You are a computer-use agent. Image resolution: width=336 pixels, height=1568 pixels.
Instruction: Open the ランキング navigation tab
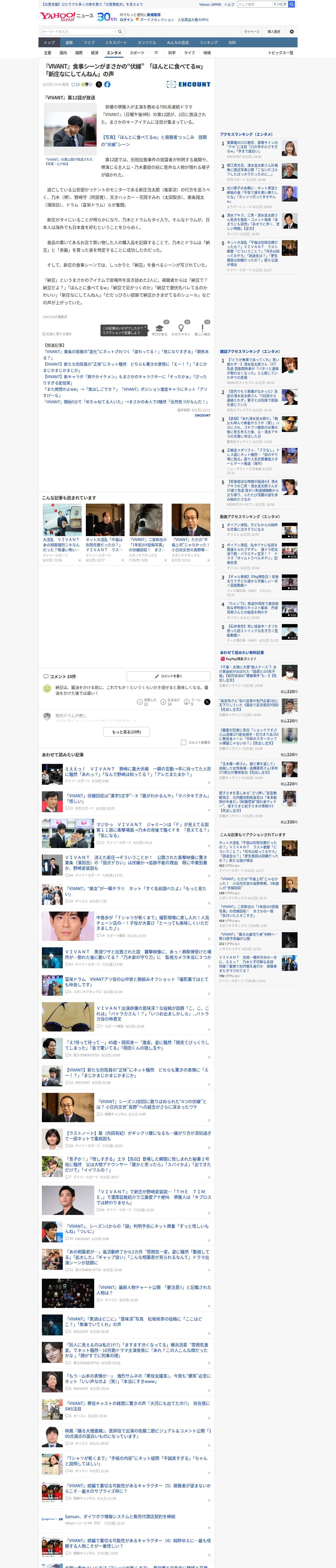click(x=209, y=43)
